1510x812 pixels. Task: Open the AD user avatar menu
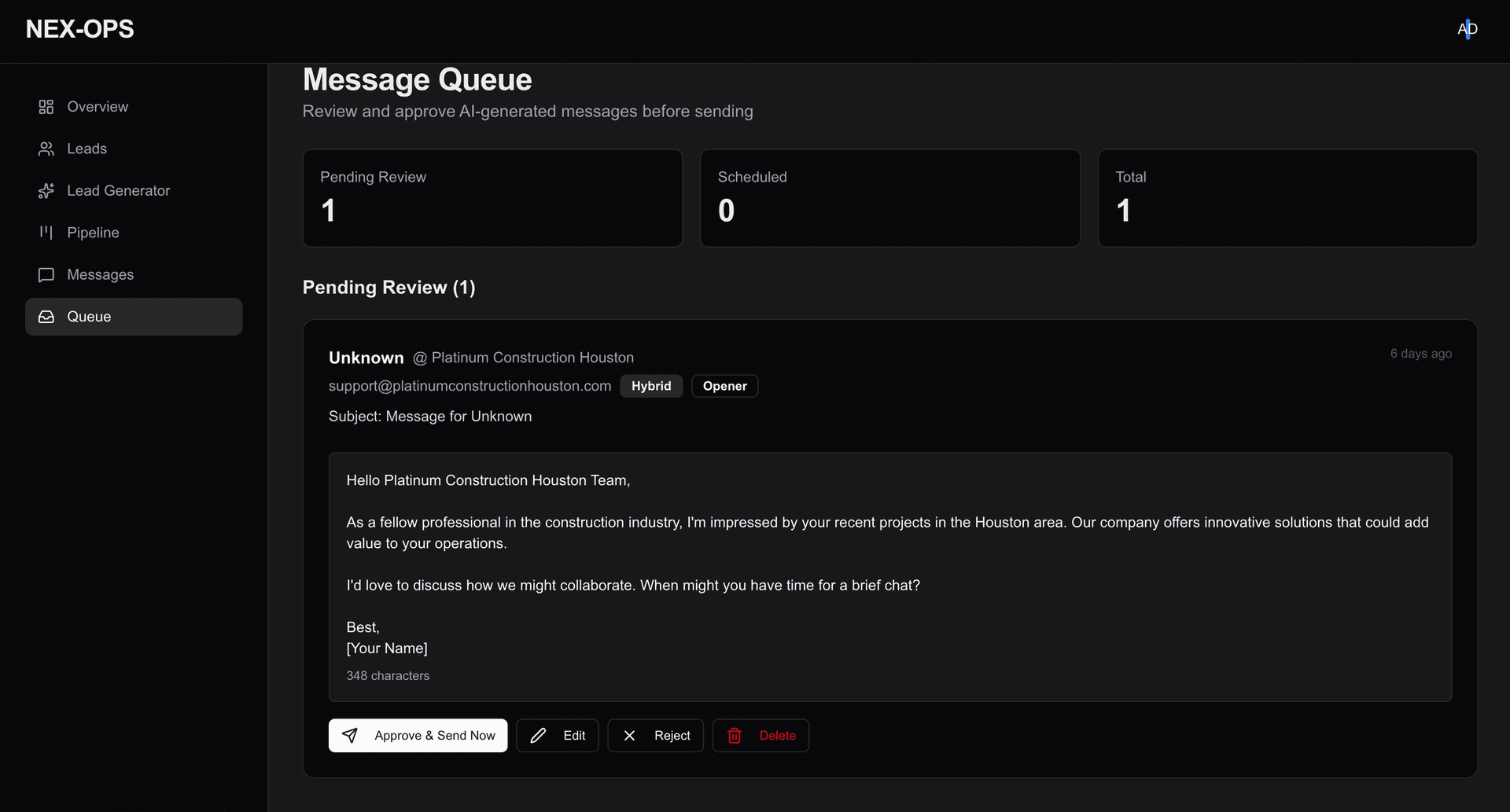pyautogui.click(x=1468, y=29)
